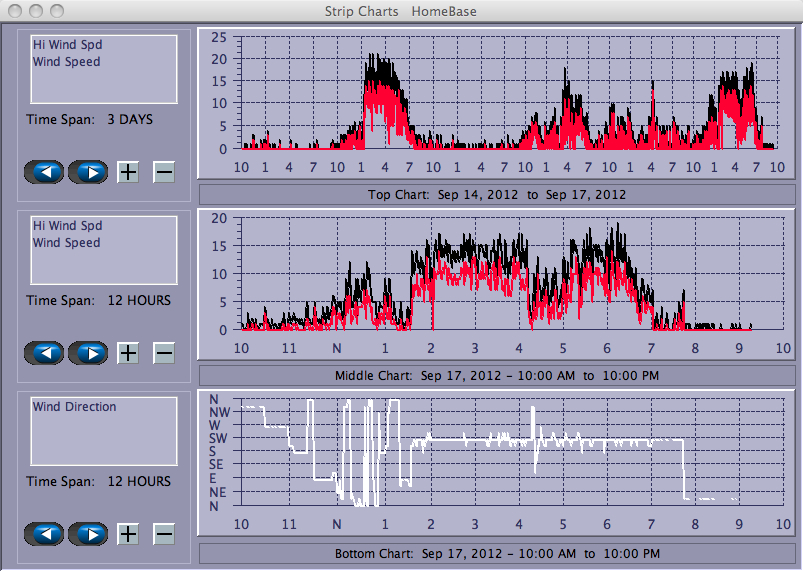Viewport: 803px width, 571px height.
Task: Click the Middle Chart date range label
Action: coord(497,376)
